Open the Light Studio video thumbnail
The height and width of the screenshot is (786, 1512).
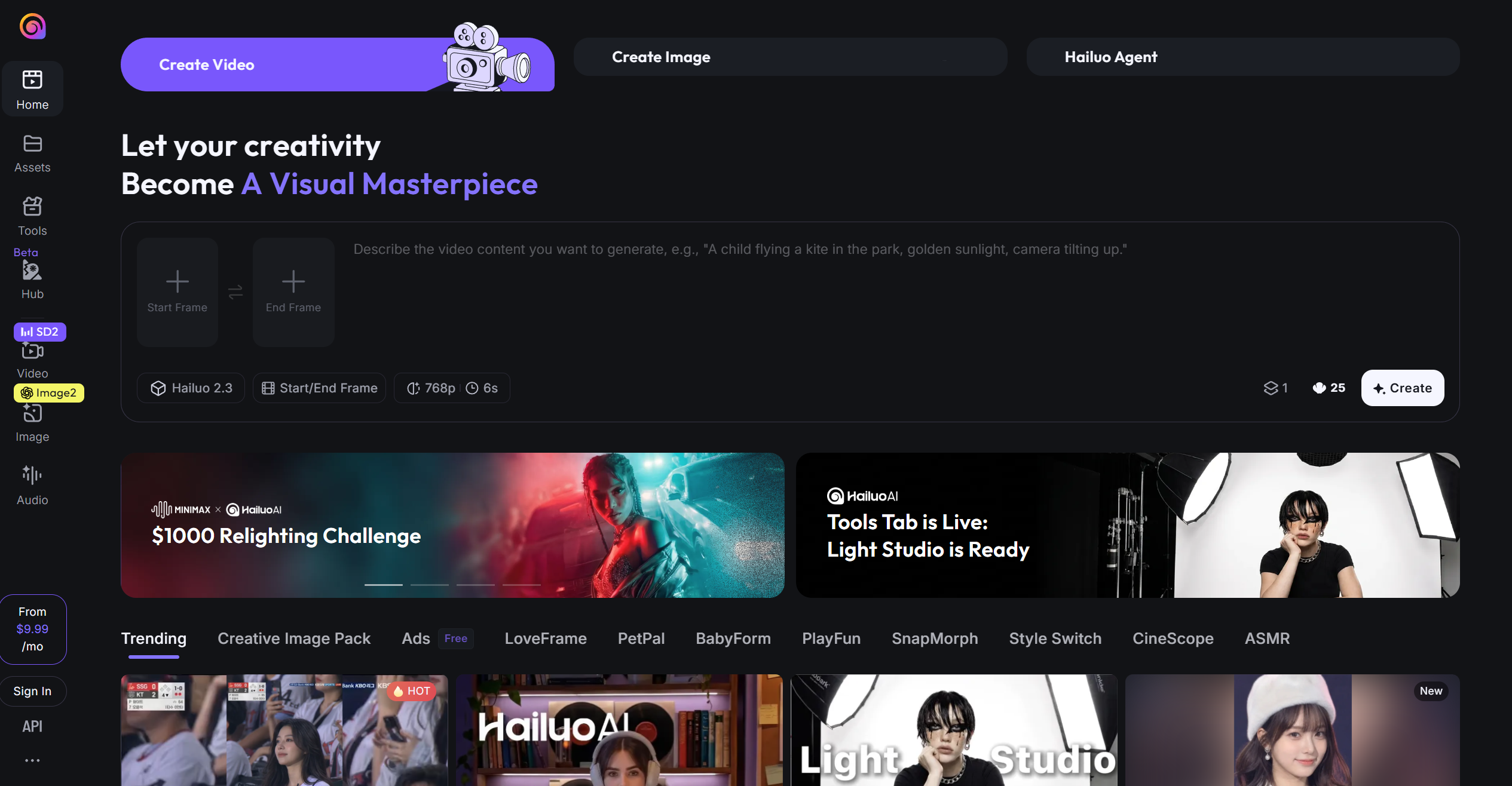[x=954, y=730]
